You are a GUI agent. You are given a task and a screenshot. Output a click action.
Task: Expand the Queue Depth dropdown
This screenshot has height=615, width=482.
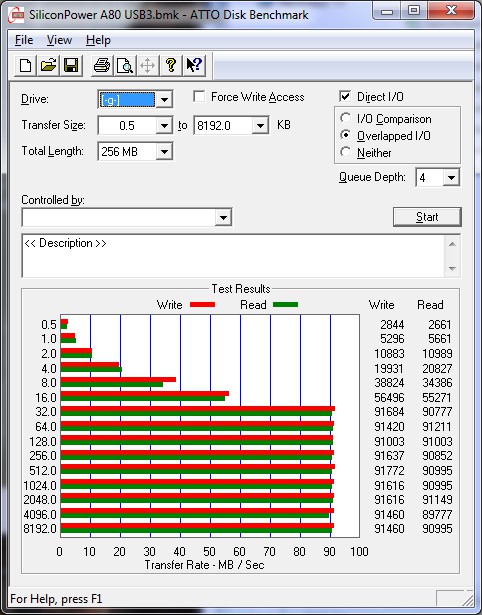pos(451,178)
